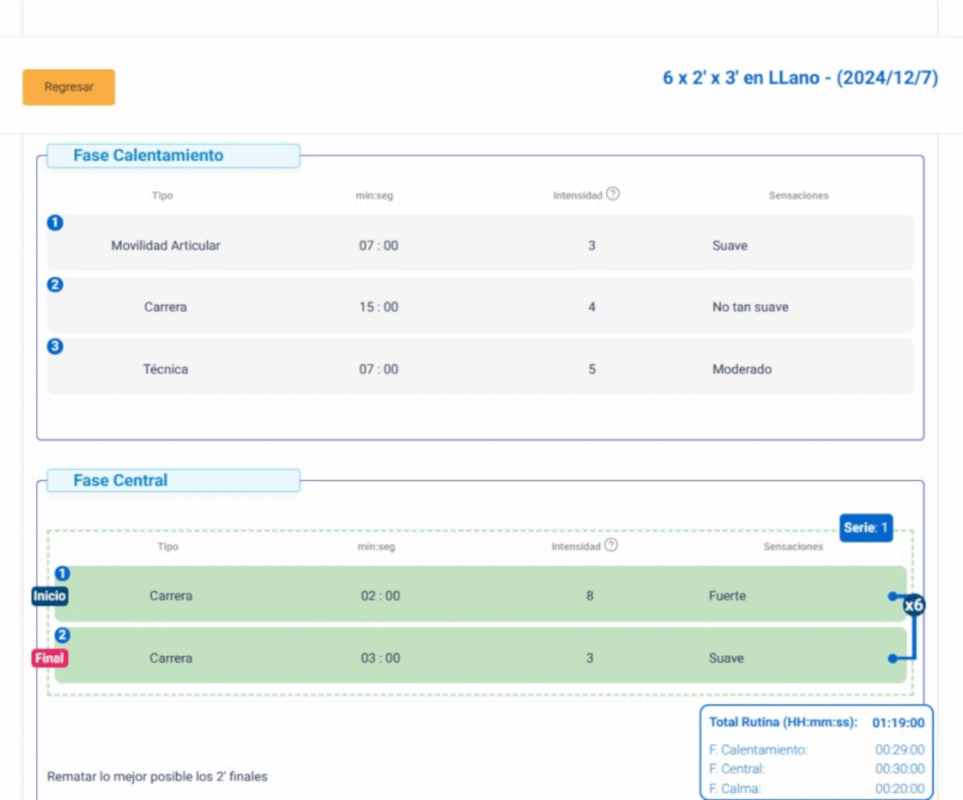Click step number 2 badge in warm-up phase

56,284
